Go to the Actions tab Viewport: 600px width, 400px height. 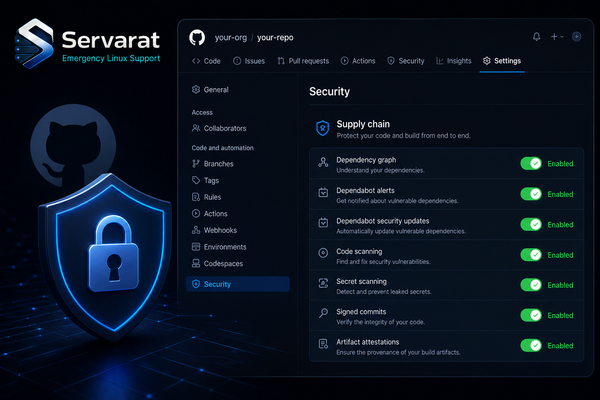point(358,61)
